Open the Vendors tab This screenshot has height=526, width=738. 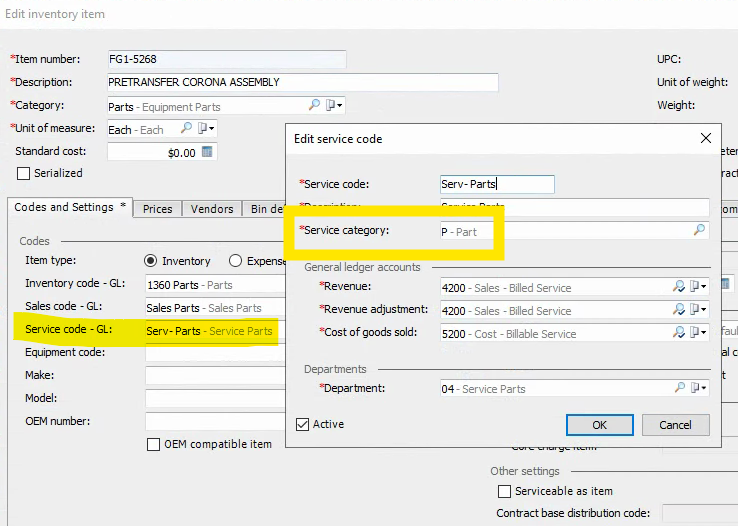(x=212, y=209)
